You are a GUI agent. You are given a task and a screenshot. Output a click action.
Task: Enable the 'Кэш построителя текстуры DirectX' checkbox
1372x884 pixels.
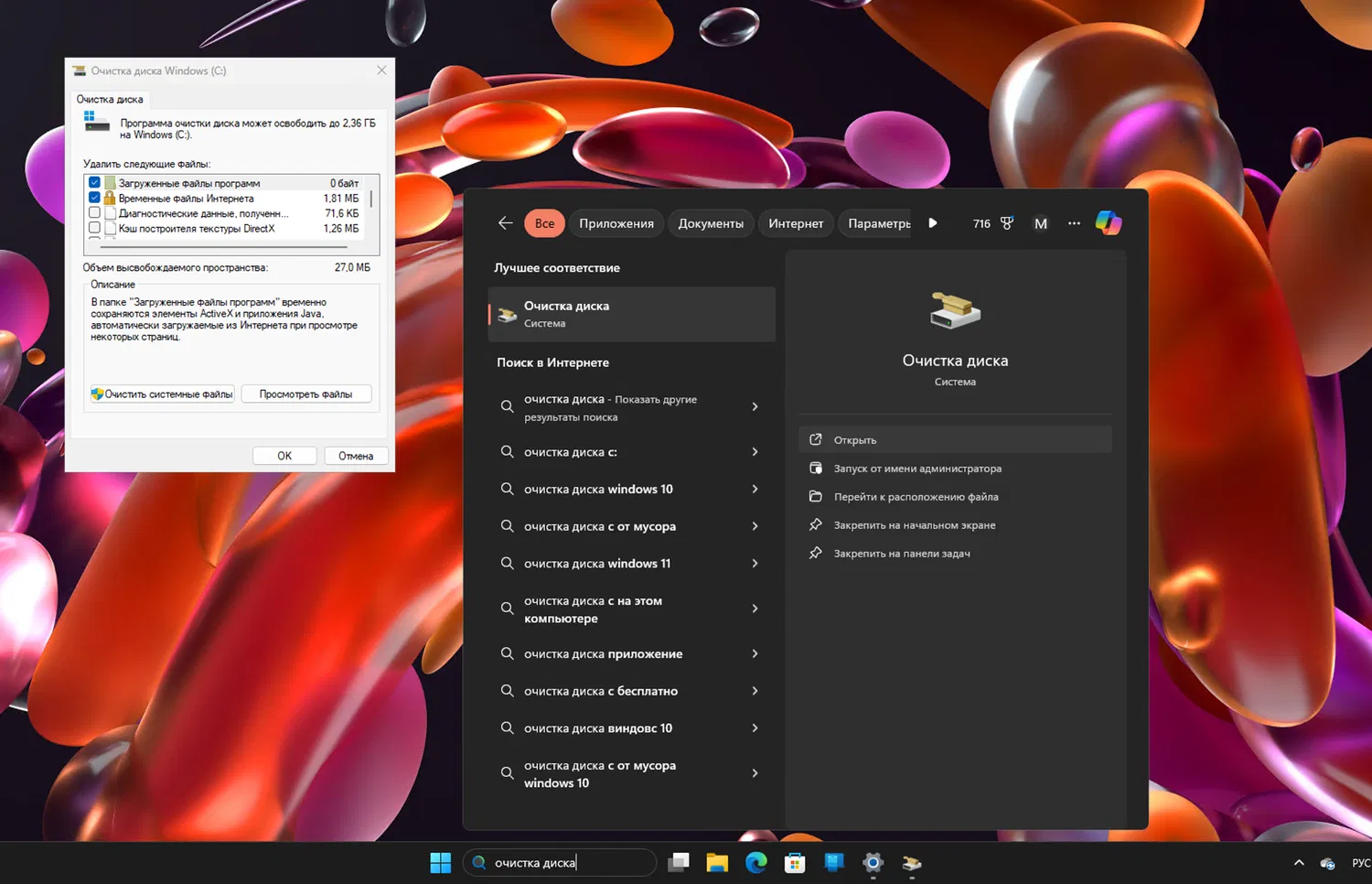(94, 228)
